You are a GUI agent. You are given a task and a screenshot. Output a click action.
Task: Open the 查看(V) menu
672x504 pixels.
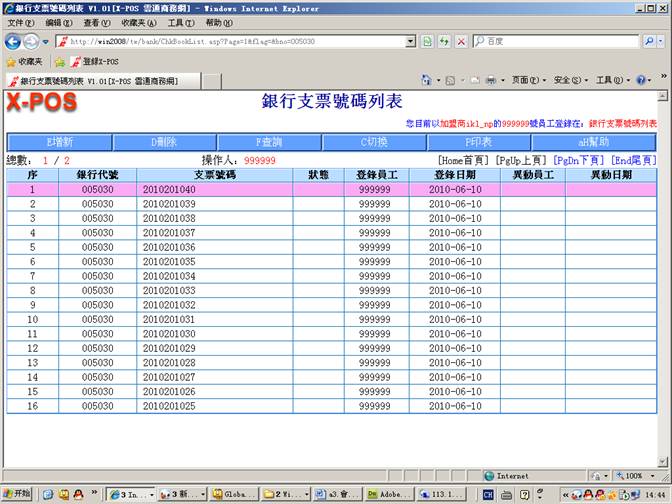(x=97, y=22)
